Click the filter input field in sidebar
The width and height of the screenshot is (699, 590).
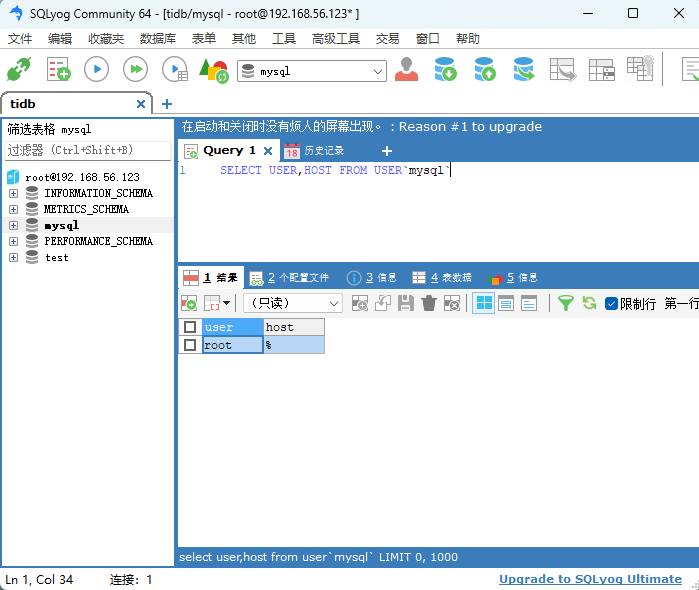(x=88, y=150)
